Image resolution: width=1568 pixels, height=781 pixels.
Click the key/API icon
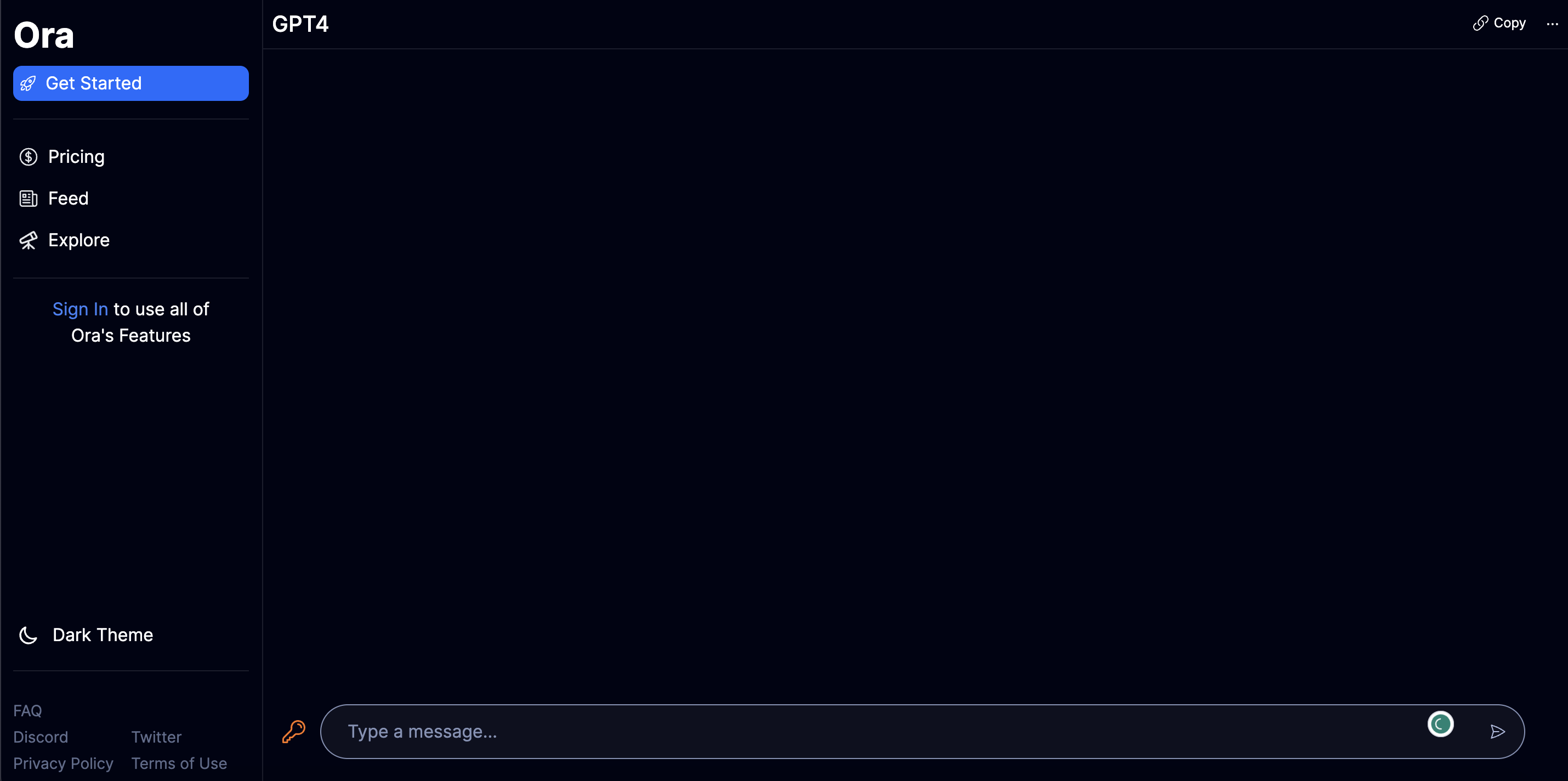(x=294, y=732)
